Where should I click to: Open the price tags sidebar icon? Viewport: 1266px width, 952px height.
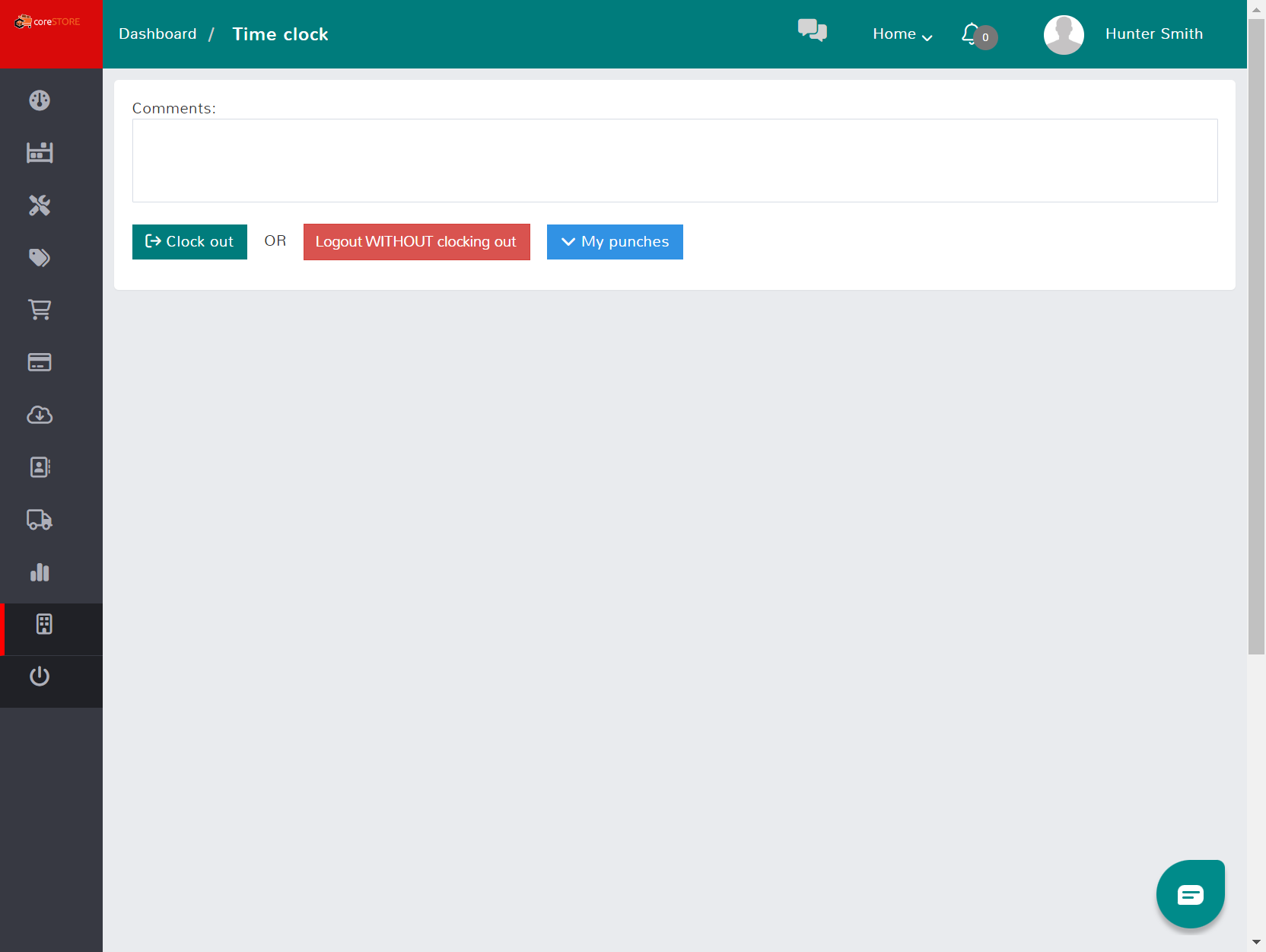[x=40, y=258]
